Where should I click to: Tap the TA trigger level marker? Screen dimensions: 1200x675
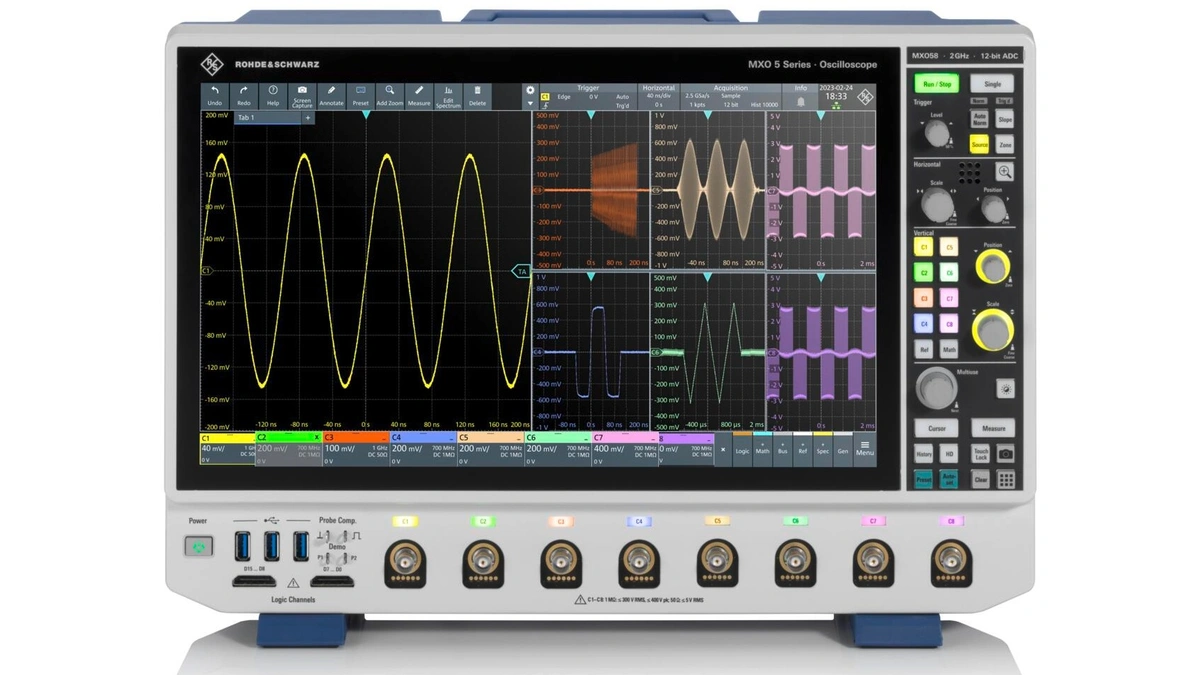(x=521, y=271)
